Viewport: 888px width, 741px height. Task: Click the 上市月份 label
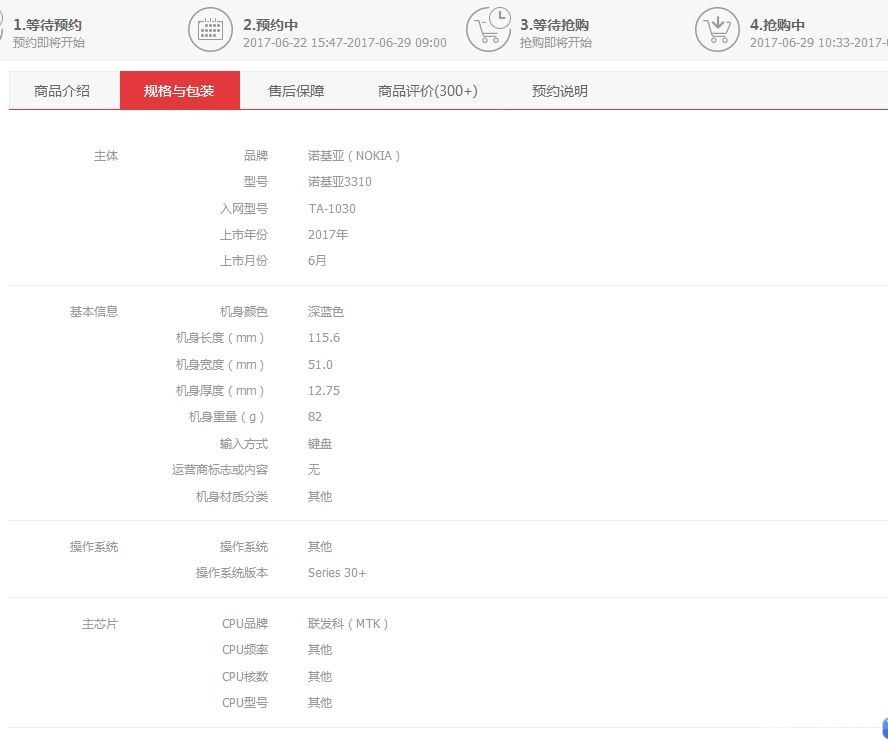tap(244, 261)
